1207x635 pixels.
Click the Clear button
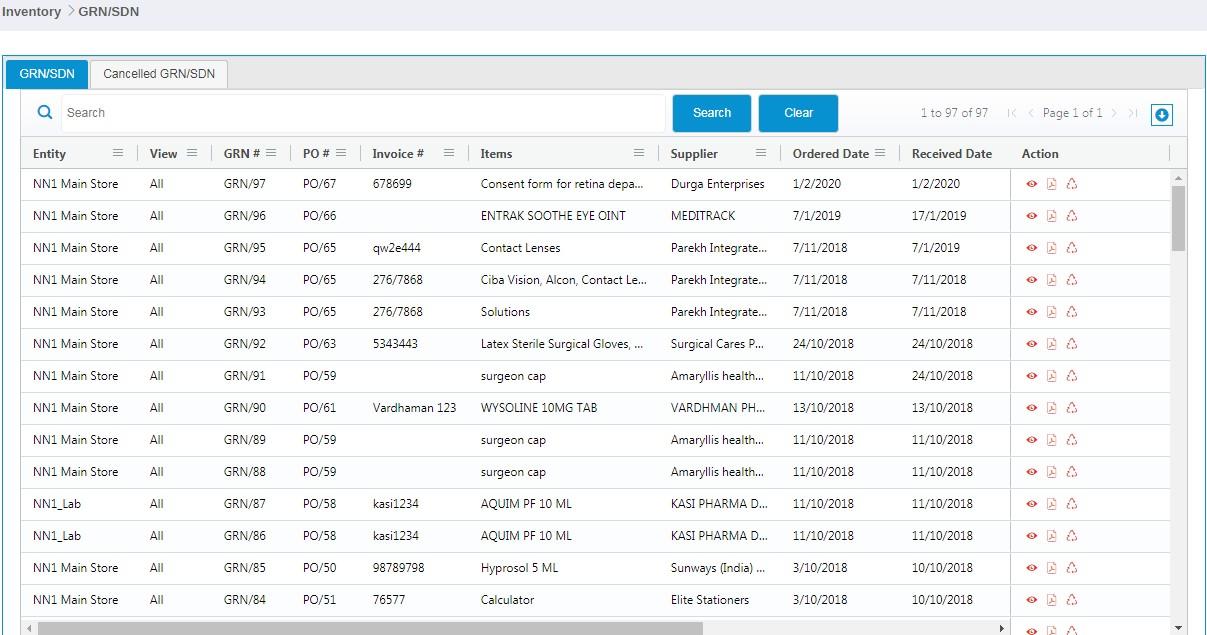[x=798, y=113]
